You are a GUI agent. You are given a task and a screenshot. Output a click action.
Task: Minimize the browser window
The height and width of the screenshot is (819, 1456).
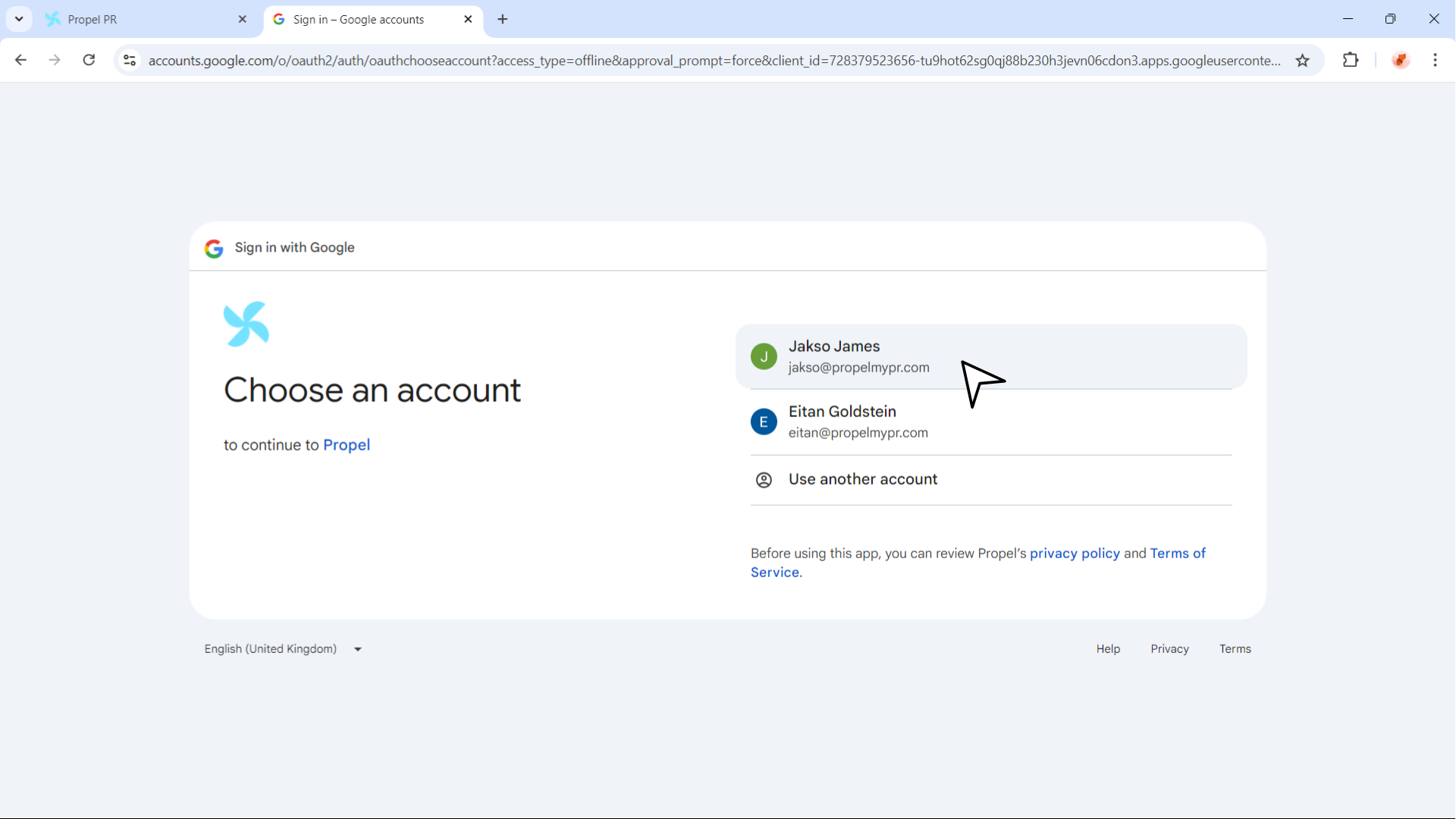(1348, 19)
